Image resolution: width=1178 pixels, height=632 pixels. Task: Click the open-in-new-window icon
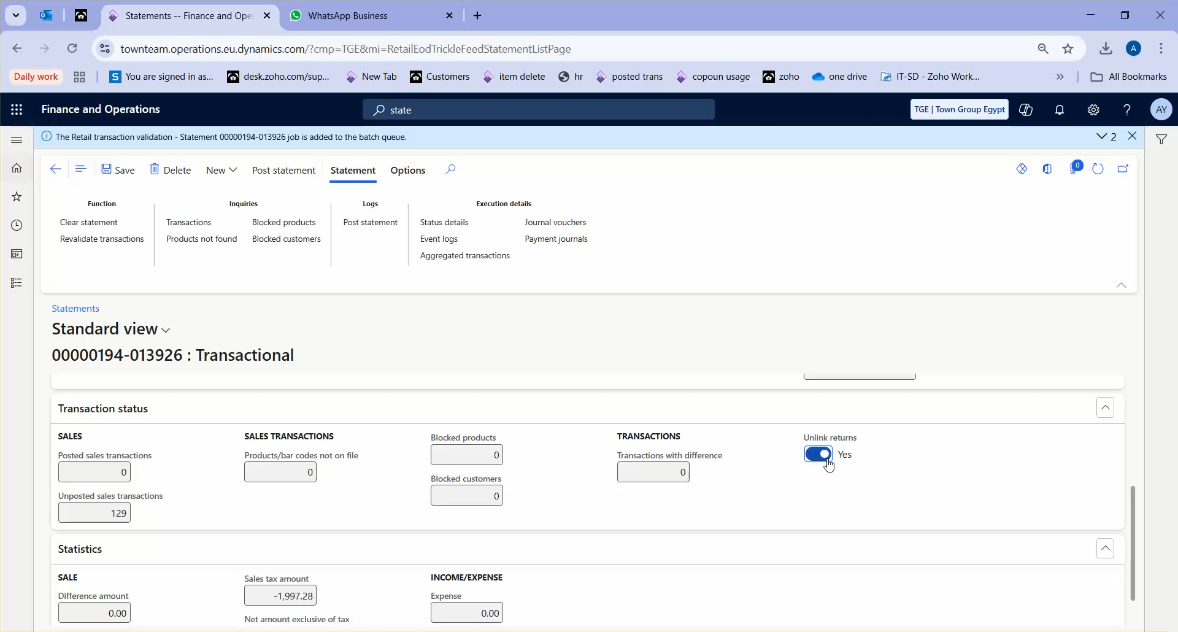(1122, 169)
